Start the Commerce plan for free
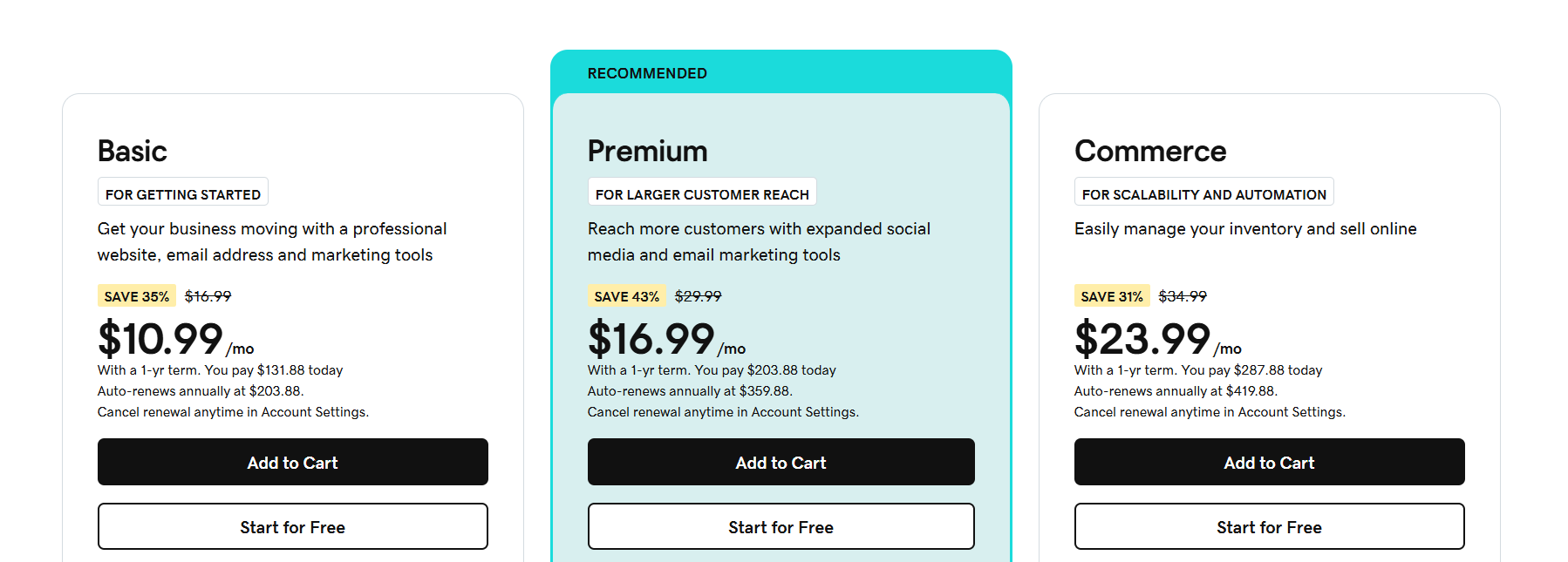The width and height of the screenshot is (1568, 562). click(1269, 526)
